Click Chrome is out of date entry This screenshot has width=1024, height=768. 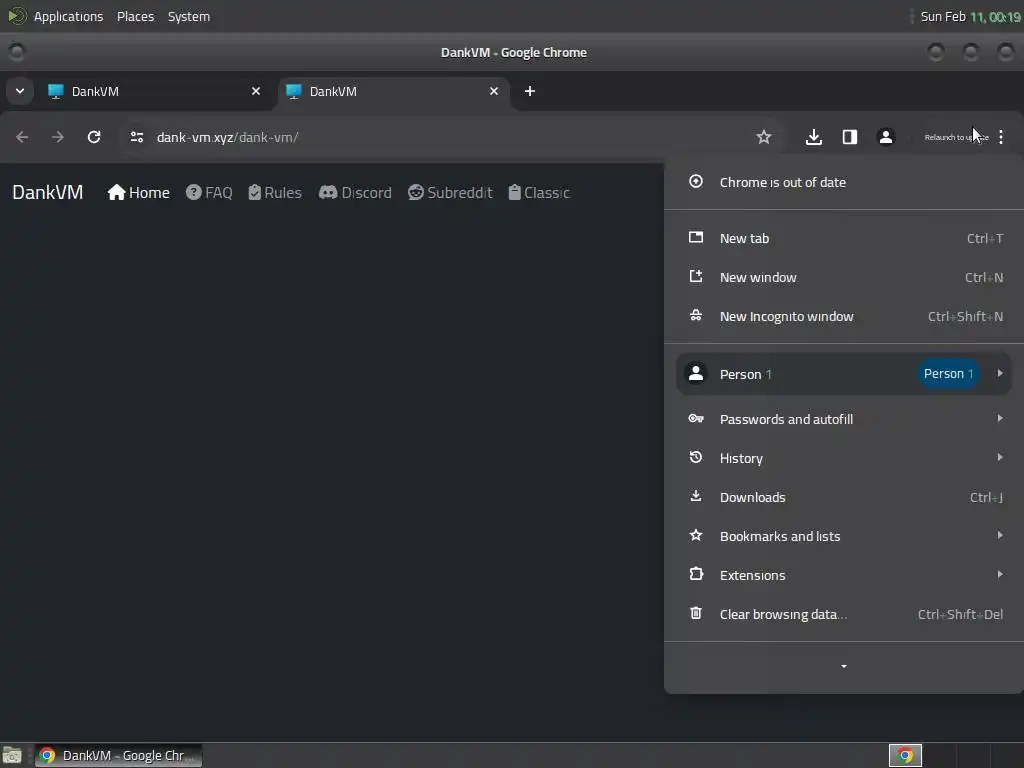click(x=844, y=182)
